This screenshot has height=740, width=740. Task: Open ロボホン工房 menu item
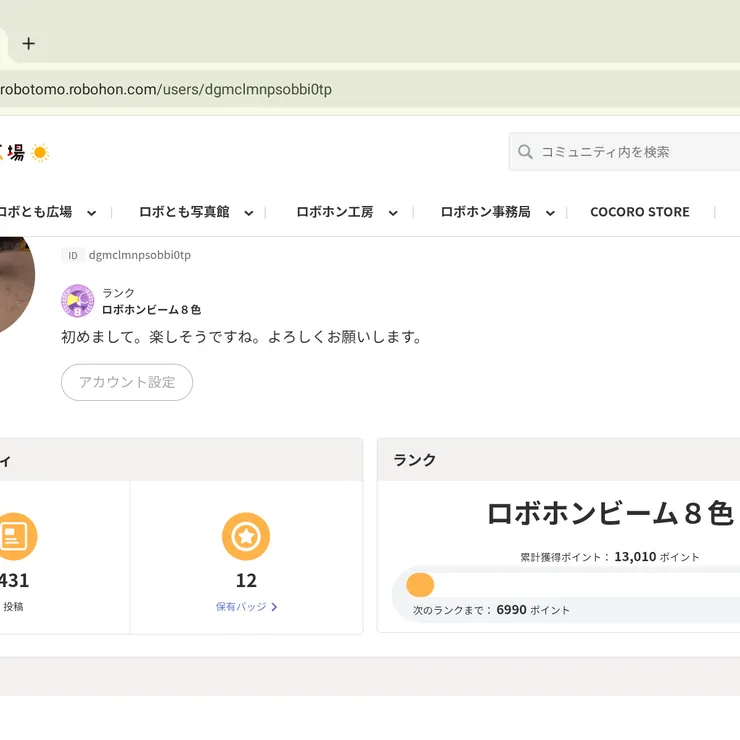tap(335, 212)
